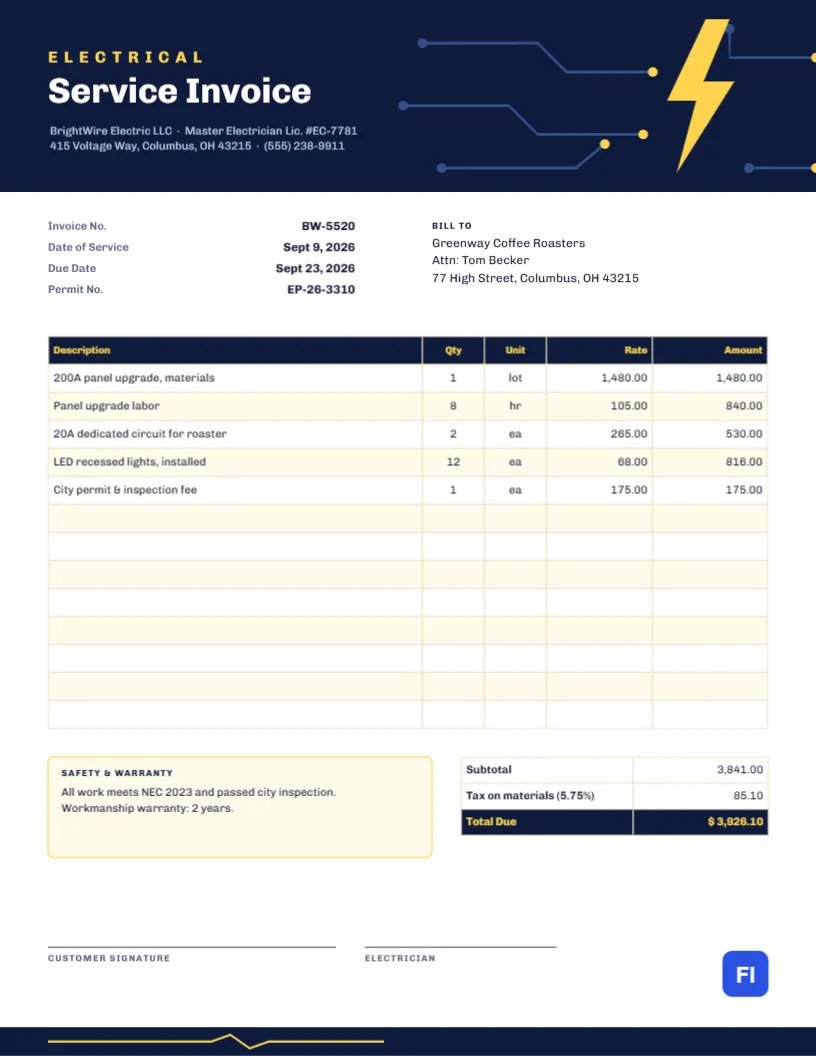This screenshot has width=816, height=1056.
Task: Click the blue FI logo badge
Action: pos(745,974)
